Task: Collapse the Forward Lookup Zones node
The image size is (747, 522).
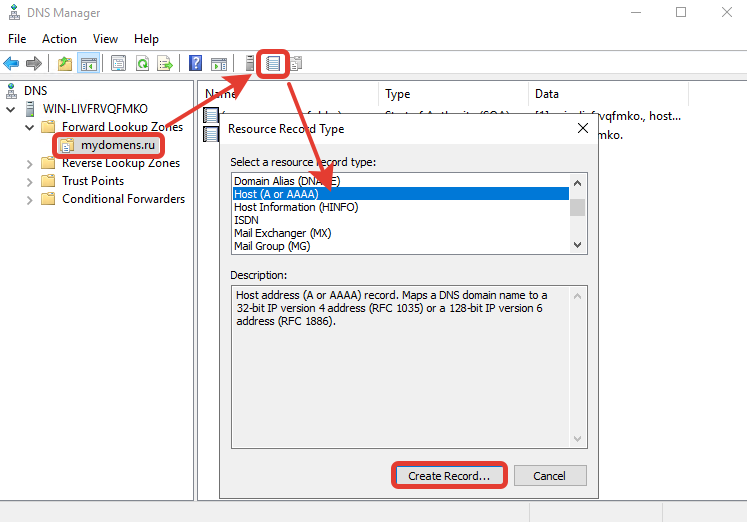Action: 30,128
